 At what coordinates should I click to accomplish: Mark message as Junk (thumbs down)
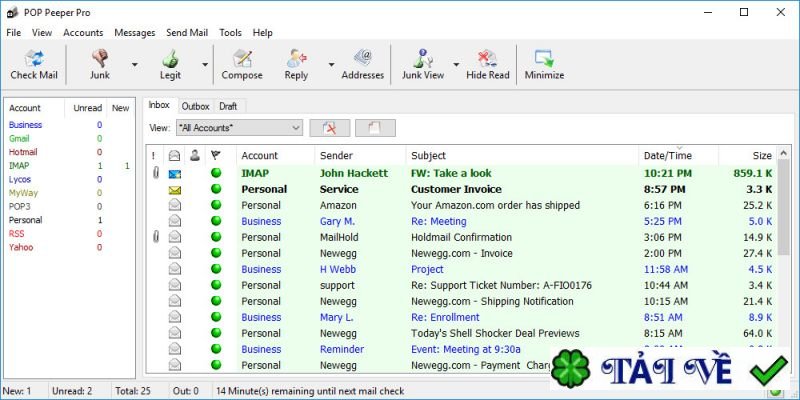click(x=99, y=58)
